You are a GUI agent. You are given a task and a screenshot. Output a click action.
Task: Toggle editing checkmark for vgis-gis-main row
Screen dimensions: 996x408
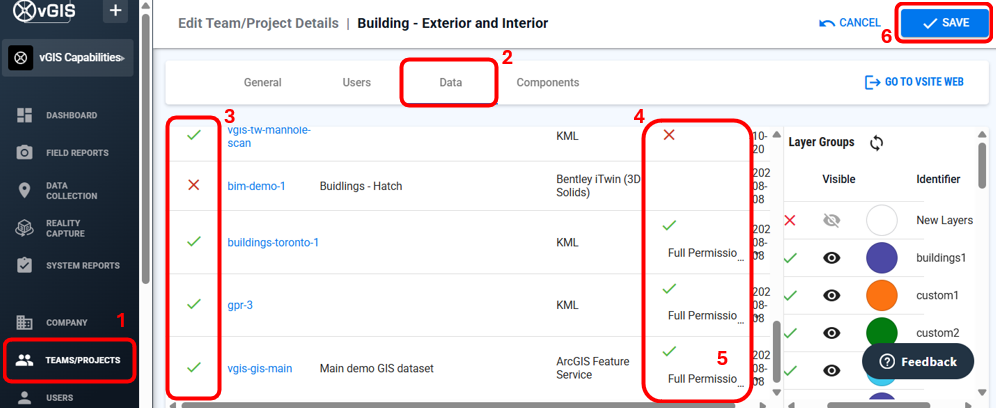[669, 350]
